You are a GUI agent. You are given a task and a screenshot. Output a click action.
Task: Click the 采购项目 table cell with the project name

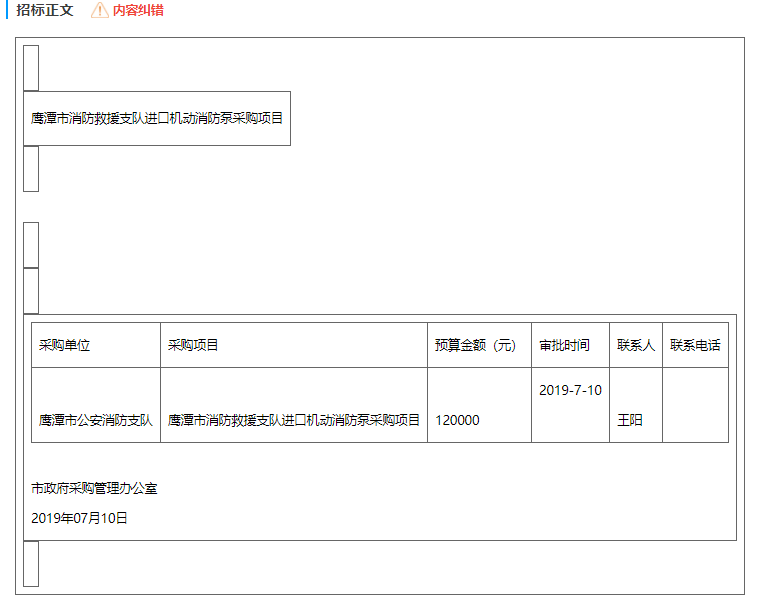click(x=294, y=405)
